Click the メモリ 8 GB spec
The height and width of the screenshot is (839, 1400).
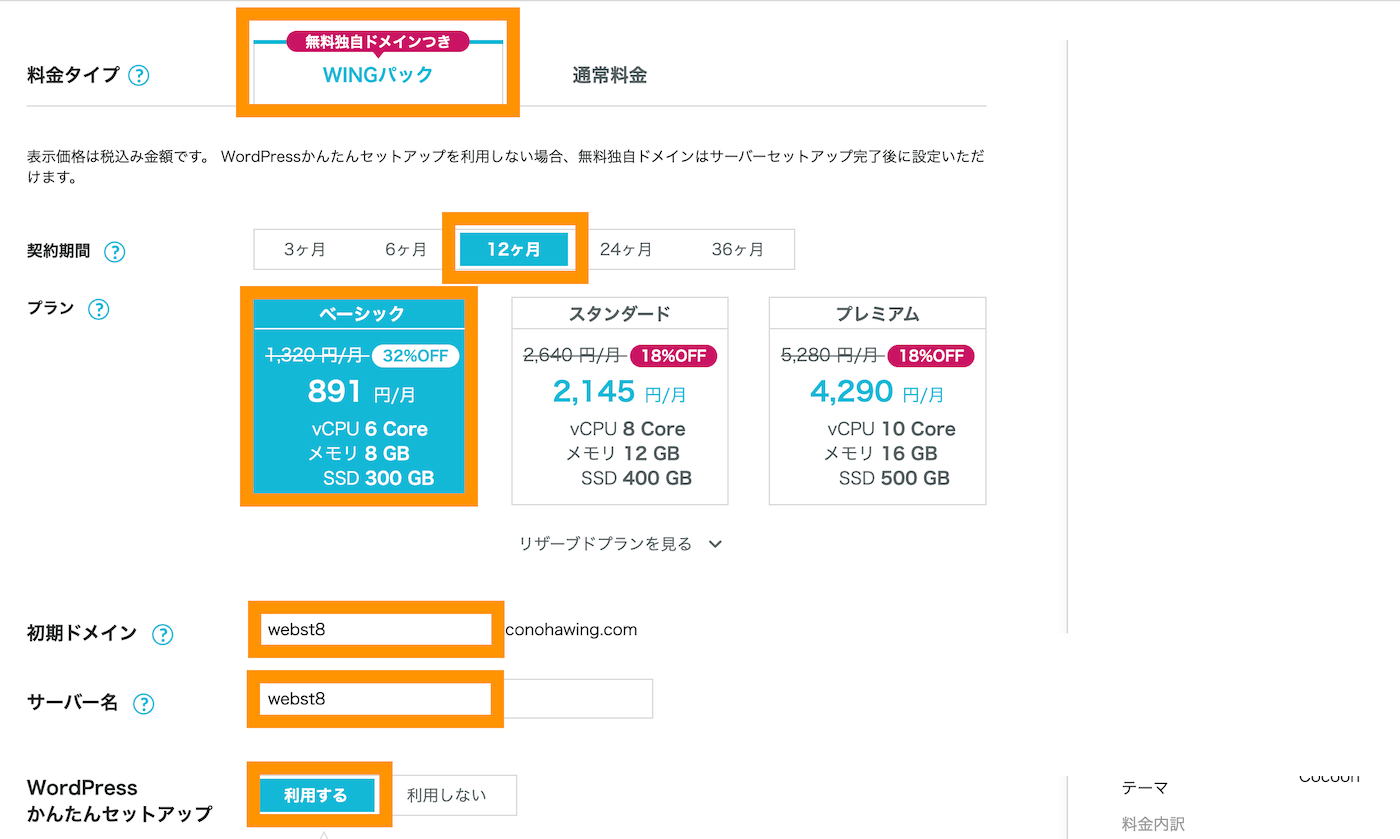(x=358, y=454)
